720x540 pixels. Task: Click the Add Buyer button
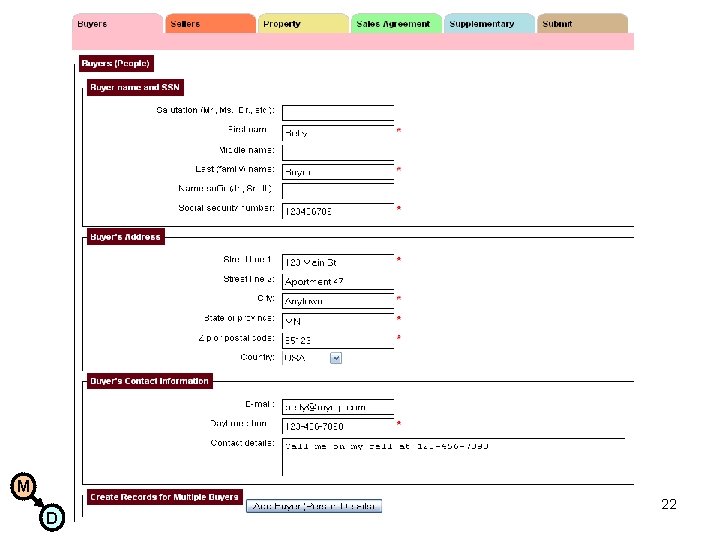coord(314,506)
